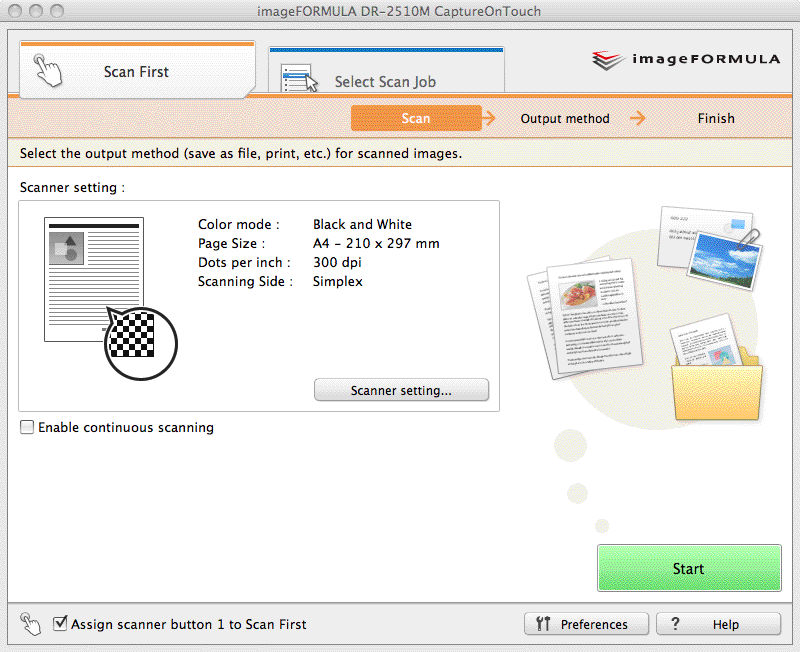Open the Scanner setting... dialog
800x652 pixels.
click(401, 390)
